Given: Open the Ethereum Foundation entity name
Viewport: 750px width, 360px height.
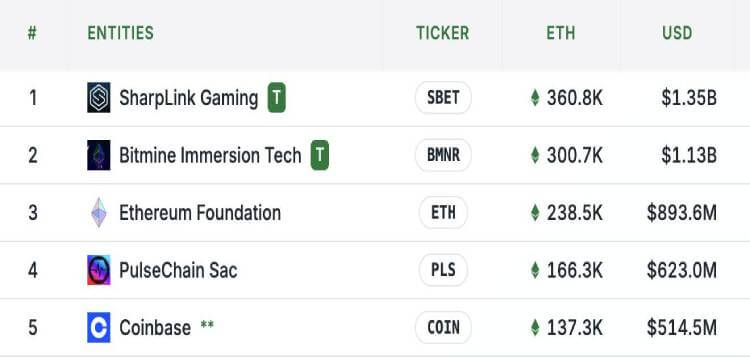Looking at the screenshot, I should pos(200,213).
